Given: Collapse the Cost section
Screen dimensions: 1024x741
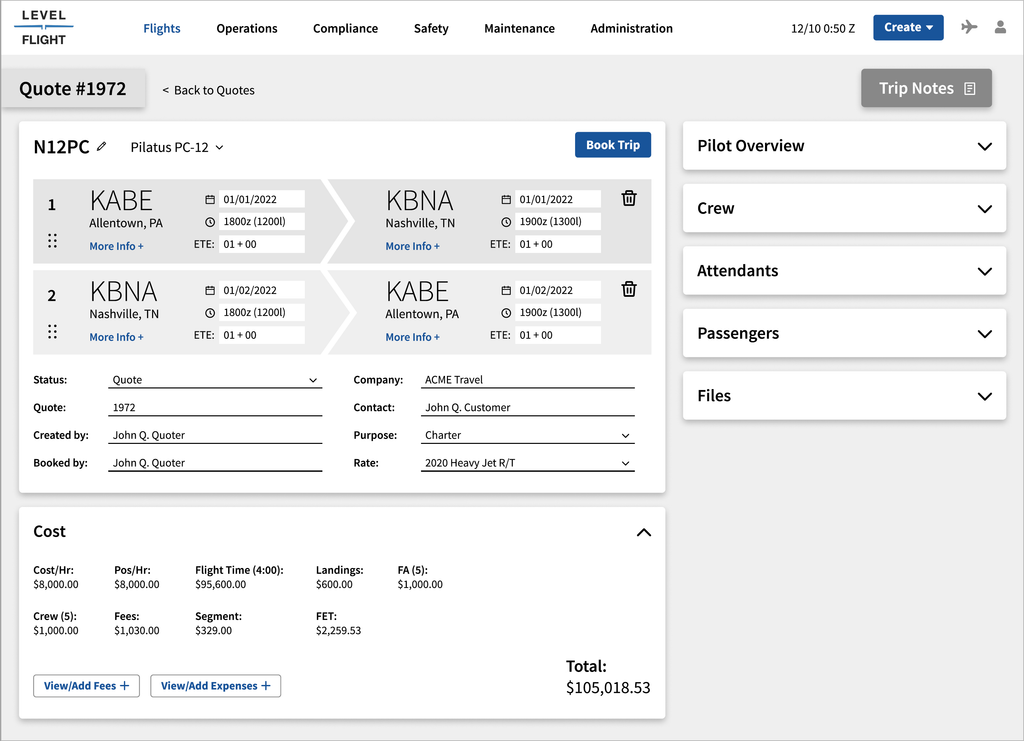Looking at the screenshot, I should (644, 532).
